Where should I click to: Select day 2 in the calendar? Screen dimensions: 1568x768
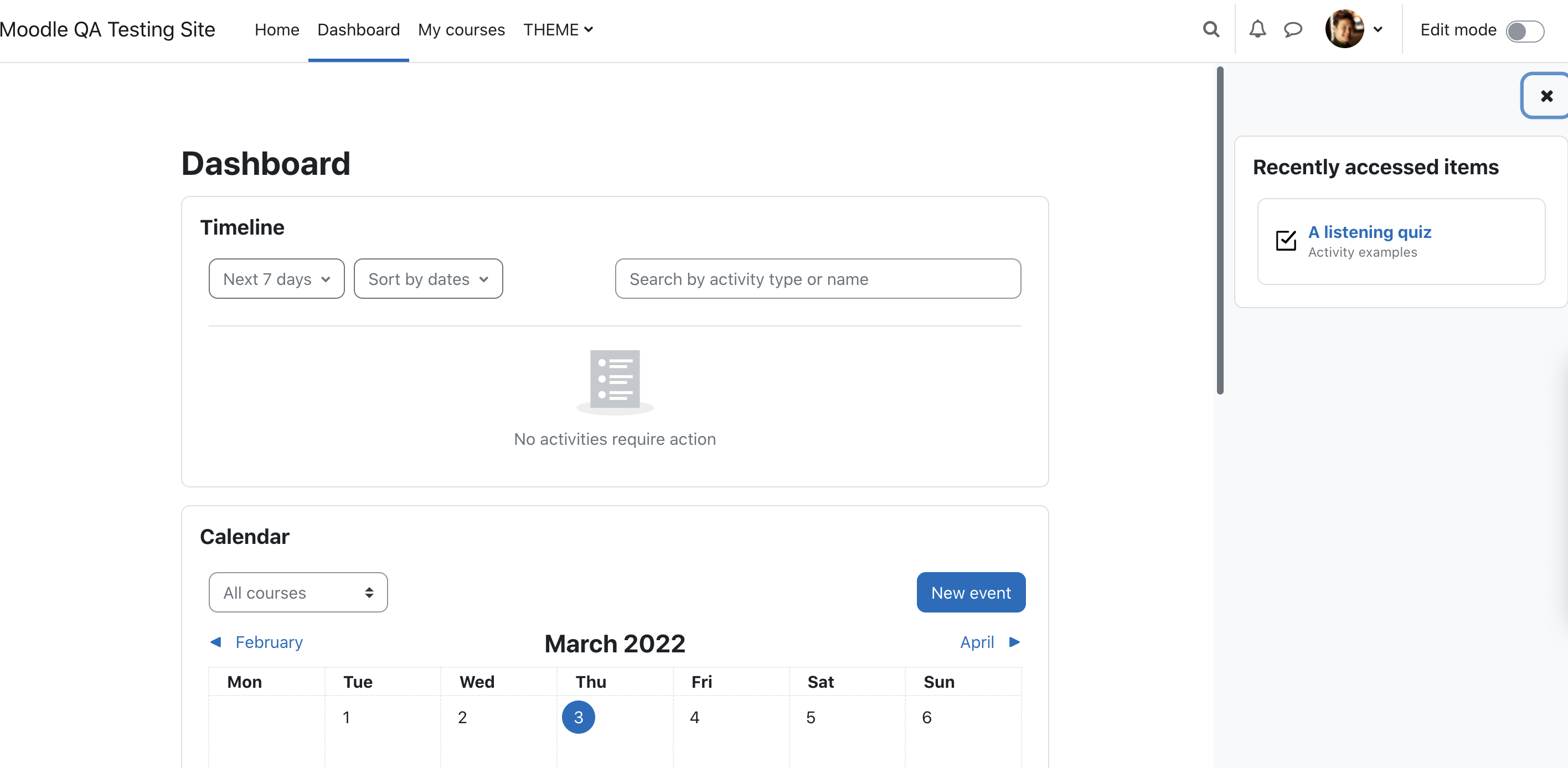pos(462,718)
